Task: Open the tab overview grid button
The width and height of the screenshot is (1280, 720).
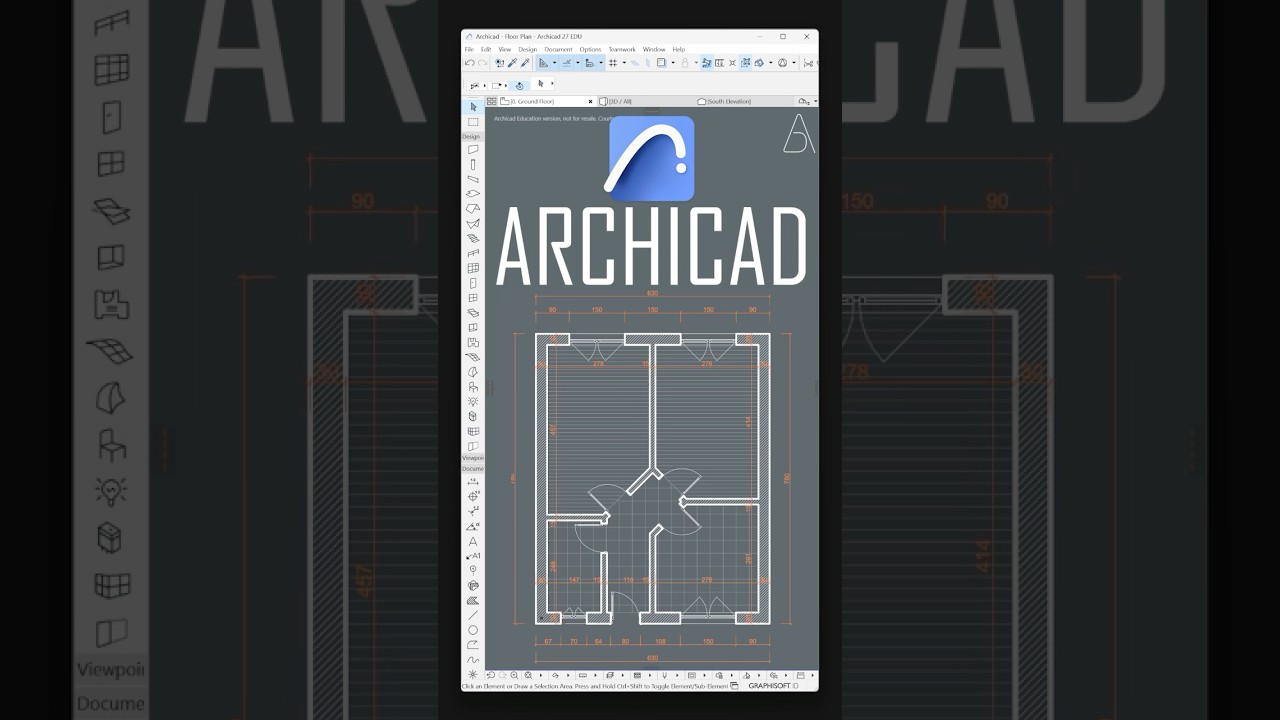Action: 491,101
